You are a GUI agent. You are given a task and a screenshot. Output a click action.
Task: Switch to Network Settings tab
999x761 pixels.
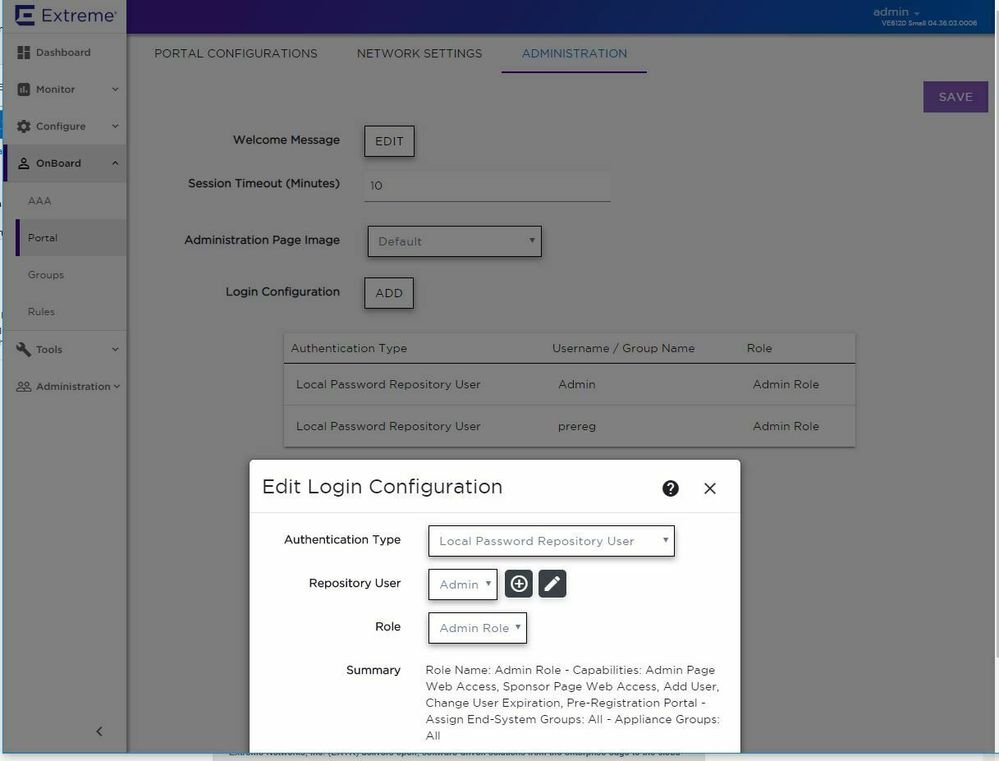(x=419, y=54)
